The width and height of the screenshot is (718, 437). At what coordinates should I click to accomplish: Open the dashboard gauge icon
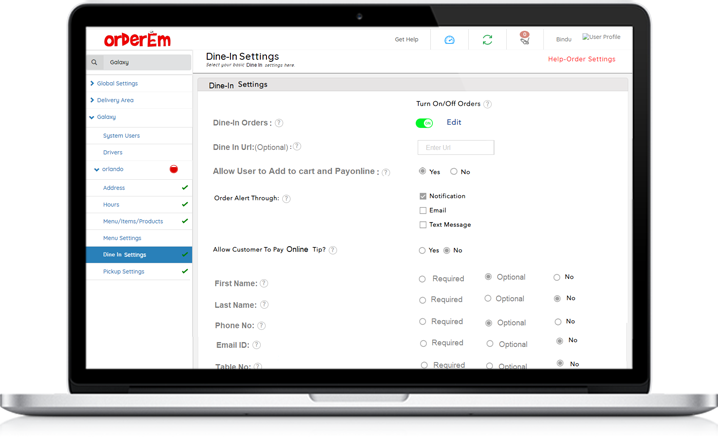click(450, 40)
